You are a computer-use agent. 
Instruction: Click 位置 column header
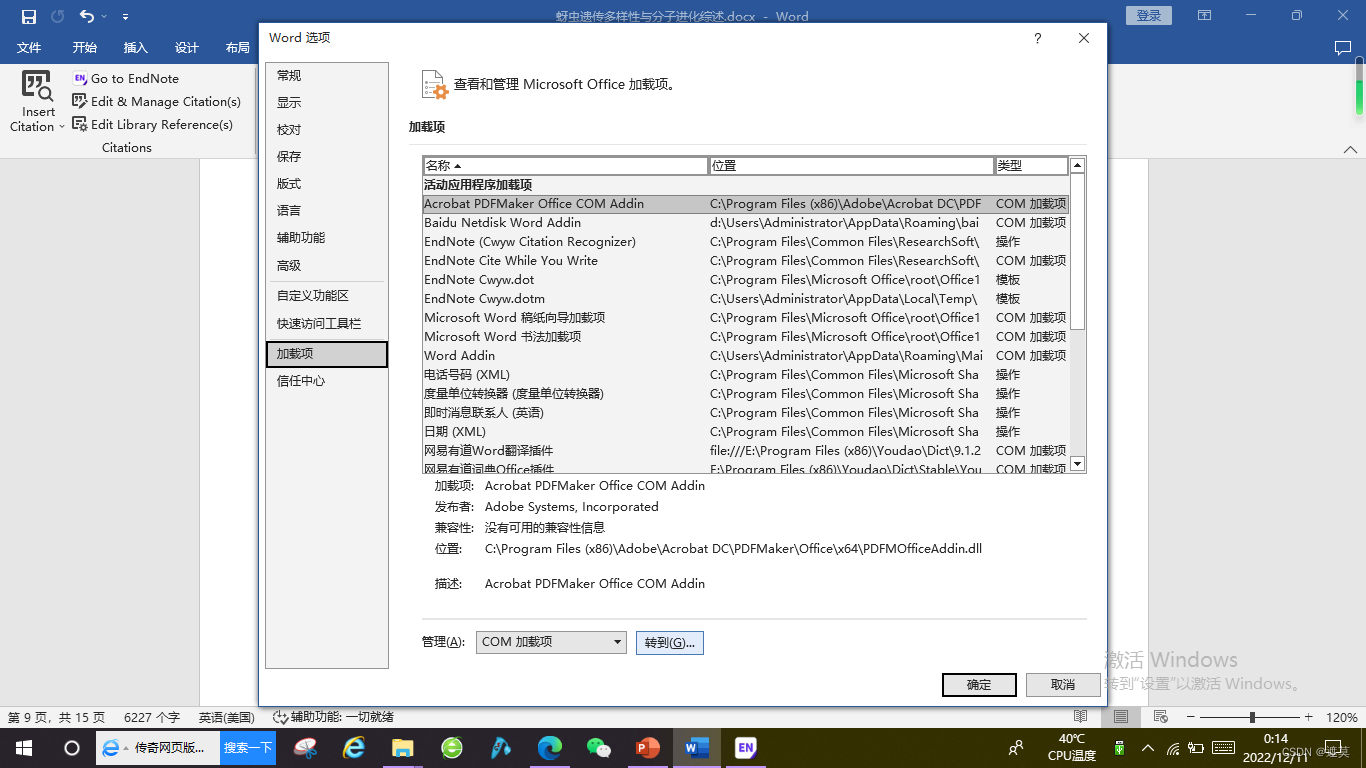pyautogui.click(x=851, y=166)
